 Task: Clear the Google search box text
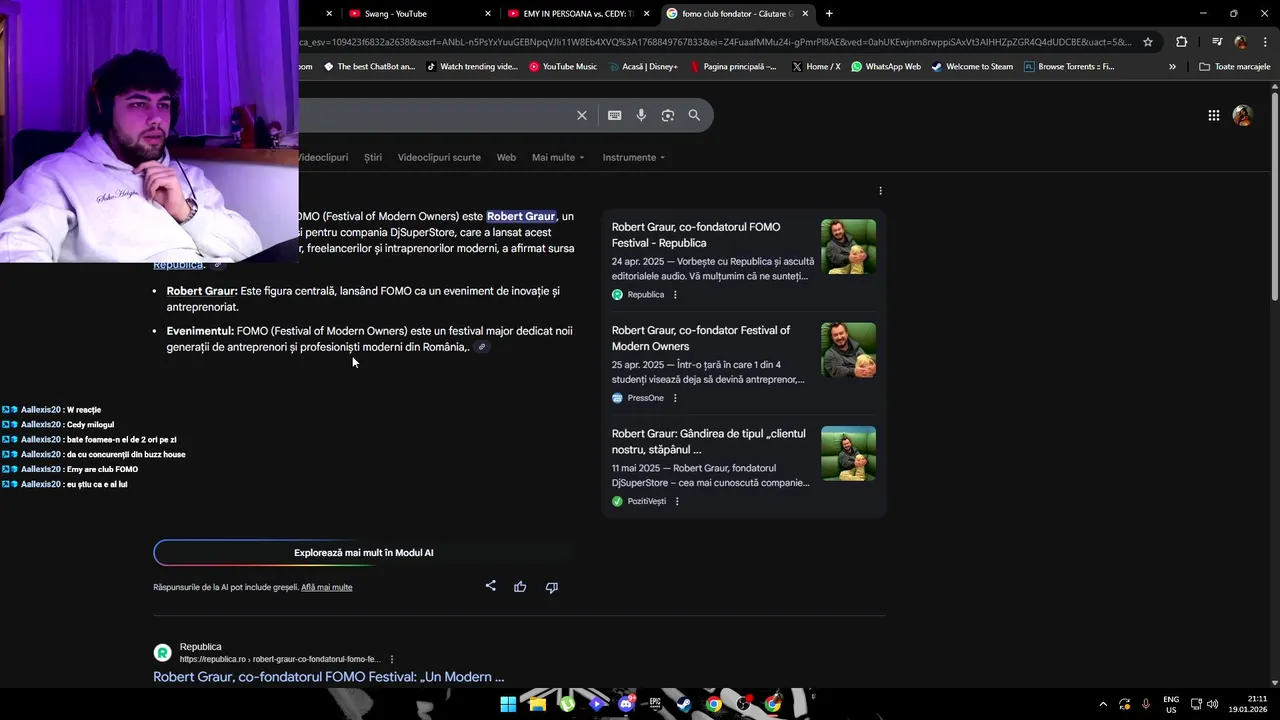581,115
